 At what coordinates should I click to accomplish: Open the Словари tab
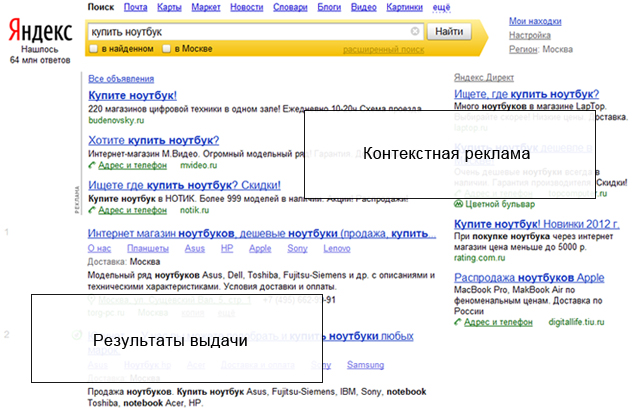pyautogui.click(x=290, y=7)
